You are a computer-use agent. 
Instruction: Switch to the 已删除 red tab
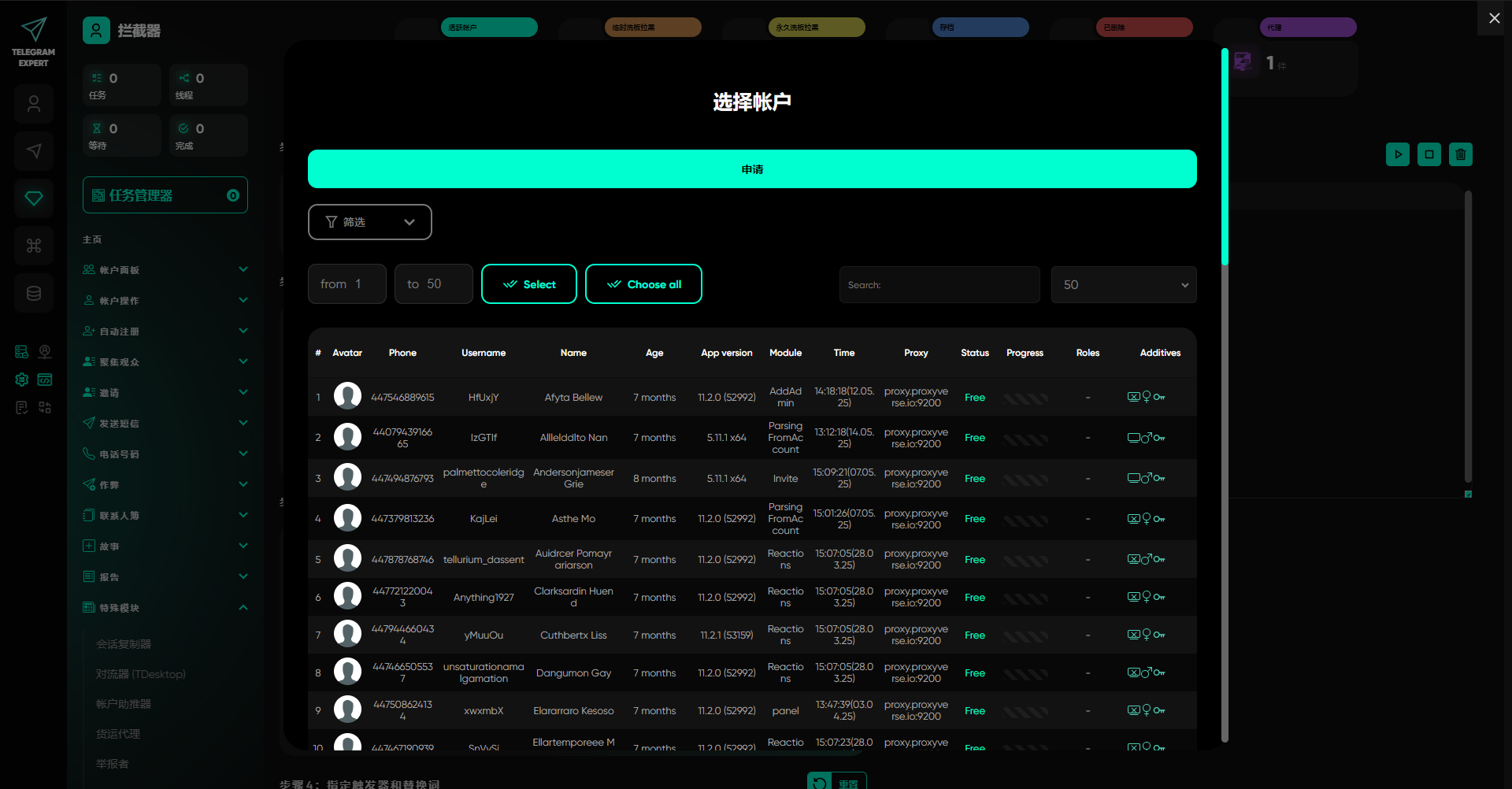point(1143,28)
